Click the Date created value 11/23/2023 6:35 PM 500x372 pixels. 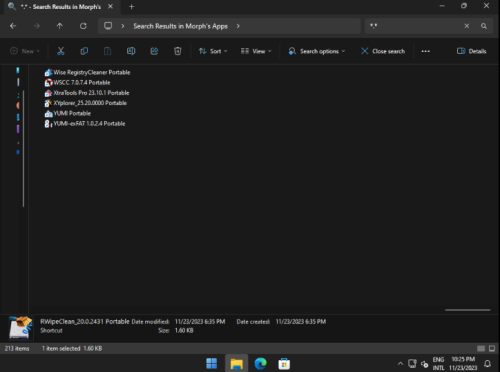(x=301, y=322)
